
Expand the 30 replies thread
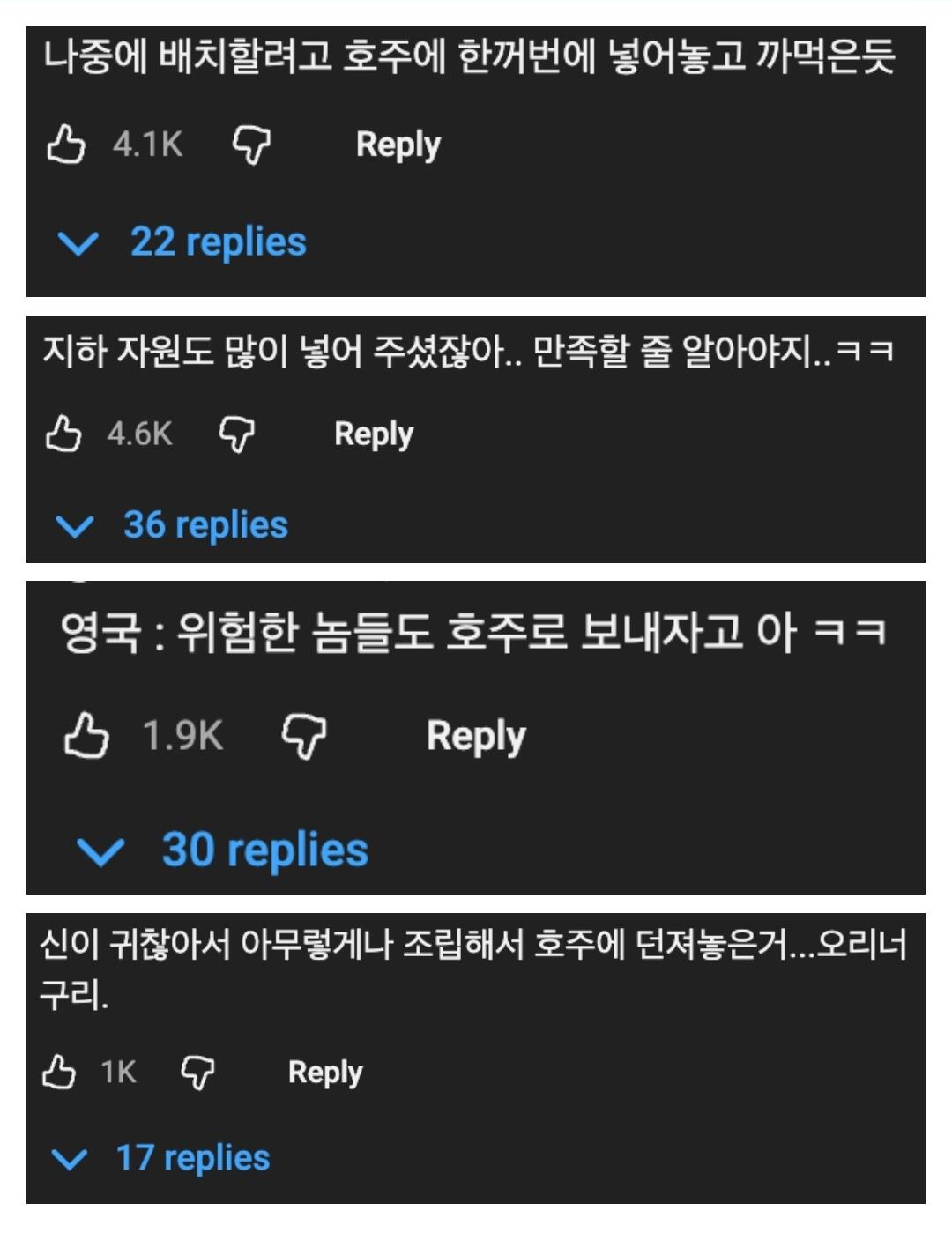(224, 850)
